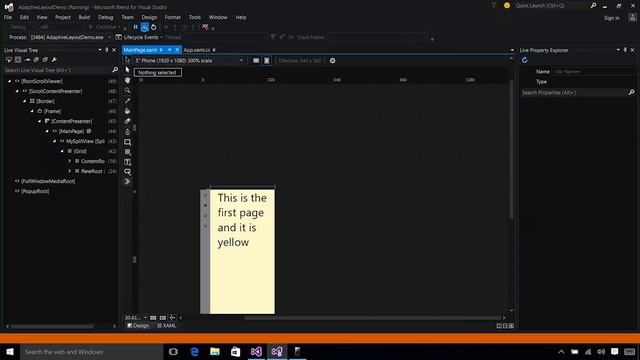
Task: Open the Assets chevron in toolbox
Action: pyautogui.click(x=127, y=182)
